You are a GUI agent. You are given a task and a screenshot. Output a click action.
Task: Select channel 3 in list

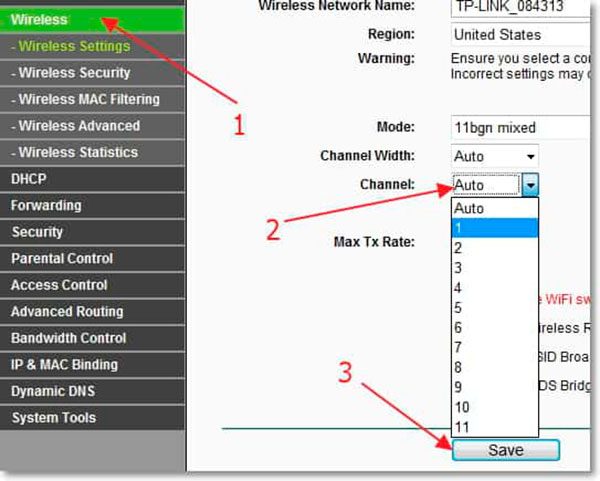coord(495,268)
